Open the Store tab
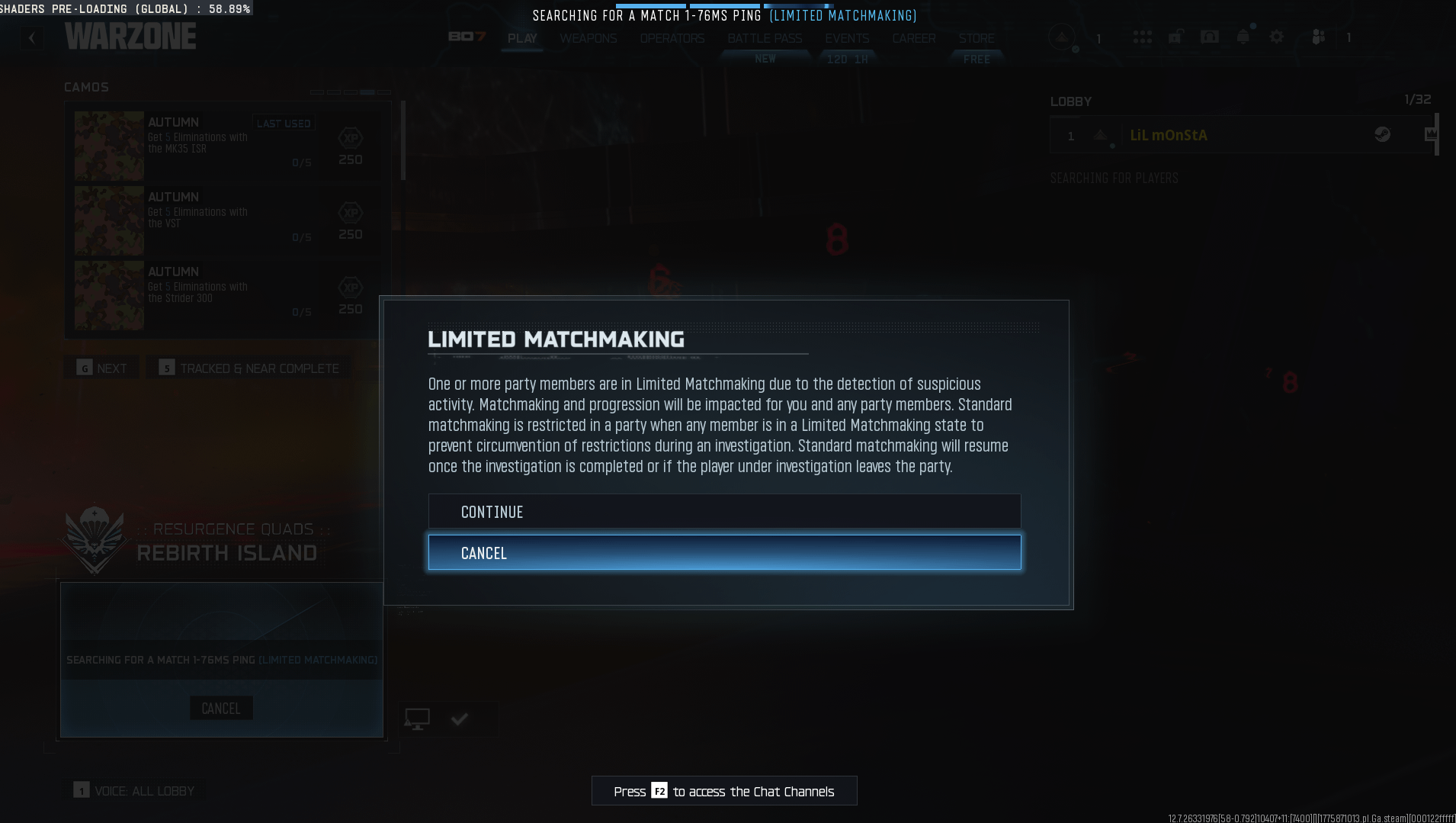The width and height of the screenshot is (1456, 823). [x=977, y=38]
